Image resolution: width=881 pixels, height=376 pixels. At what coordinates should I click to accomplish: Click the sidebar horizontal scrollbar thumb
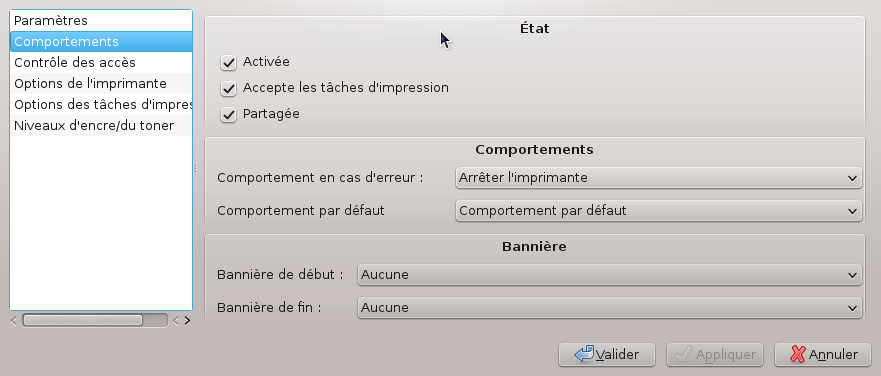point(82,320)
